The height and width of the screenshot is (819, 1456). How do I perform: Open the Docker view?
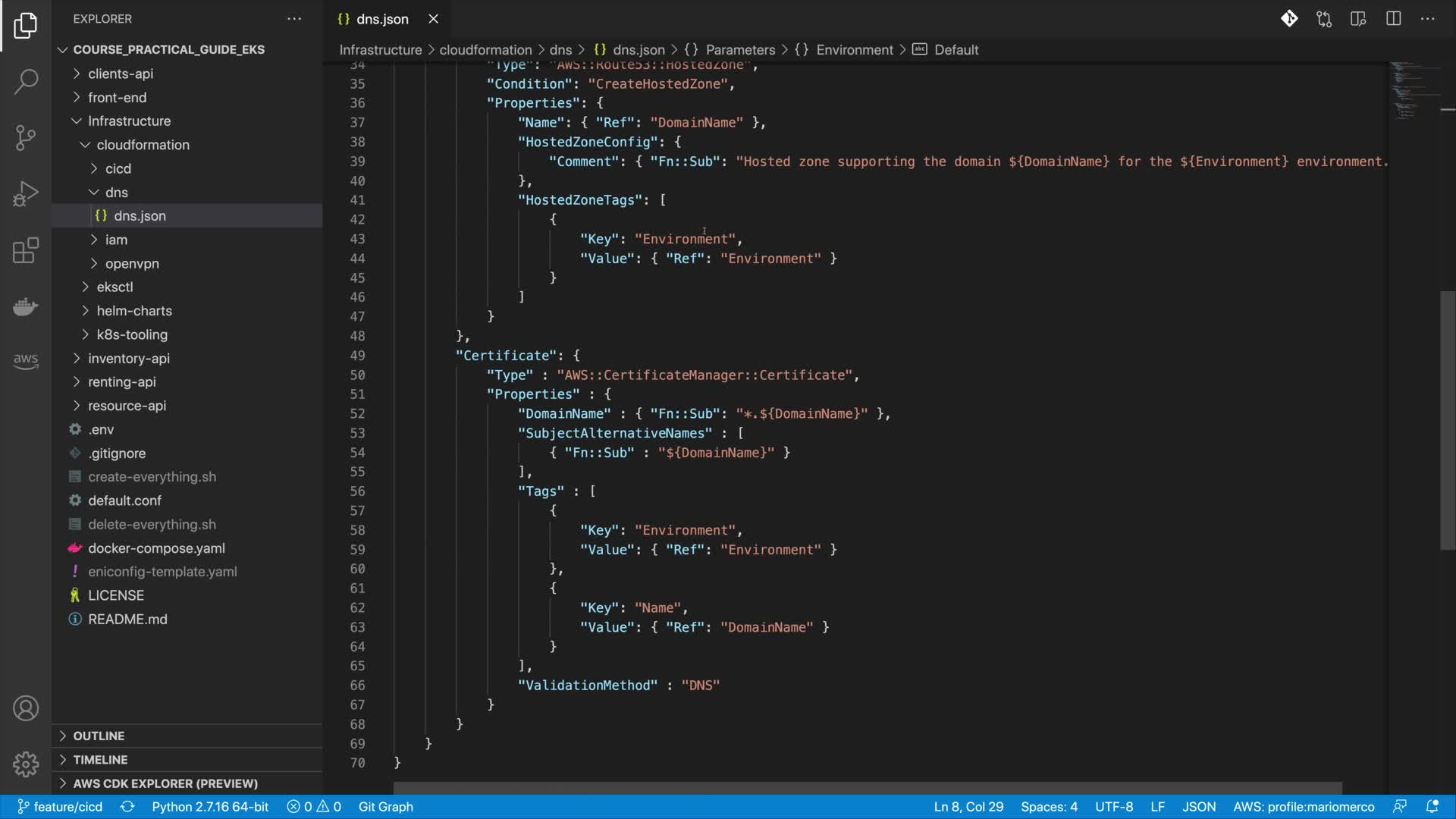click(x=26, y=306)
